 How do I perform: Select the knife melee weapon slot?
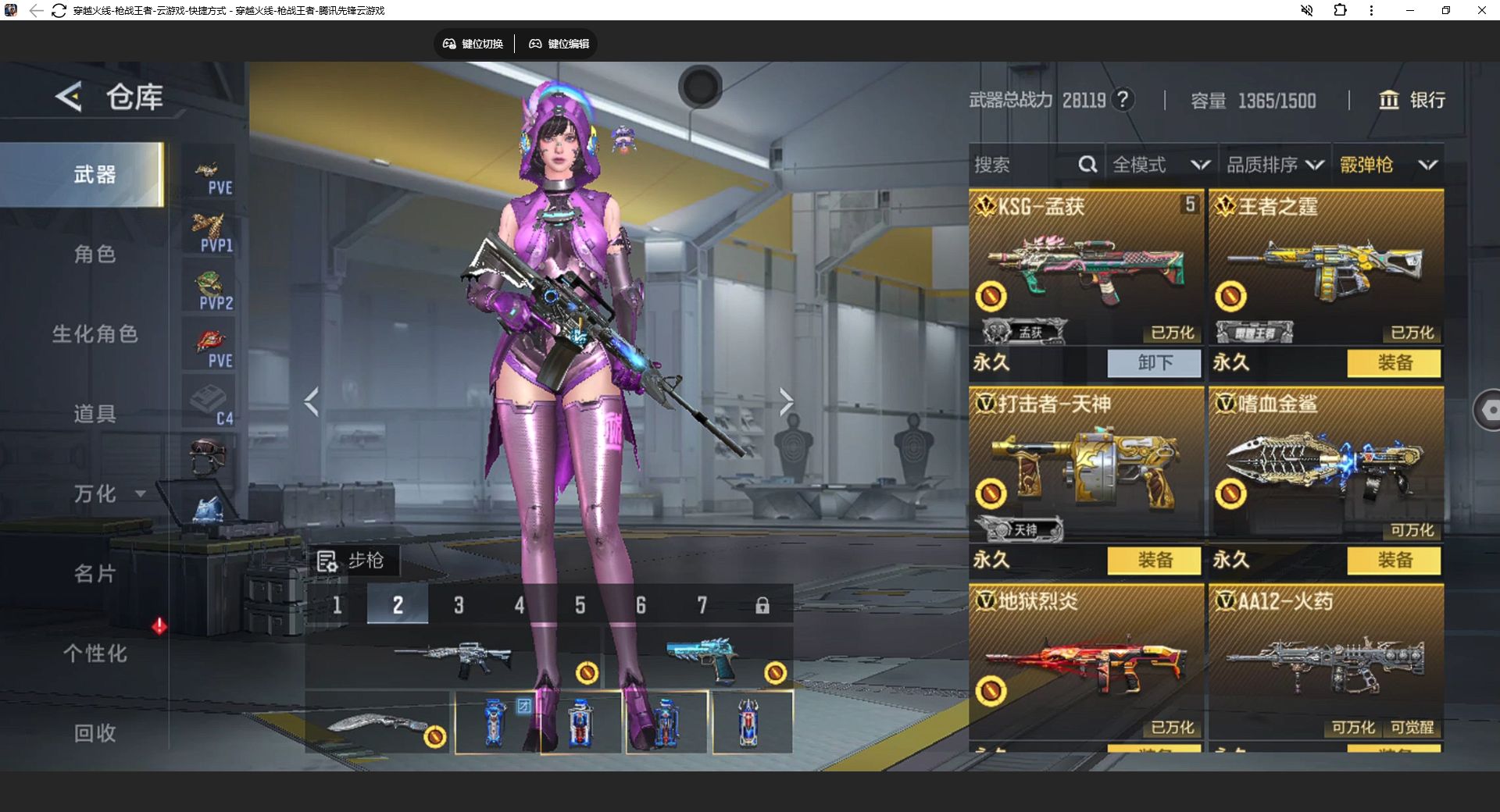coord(378,722)
